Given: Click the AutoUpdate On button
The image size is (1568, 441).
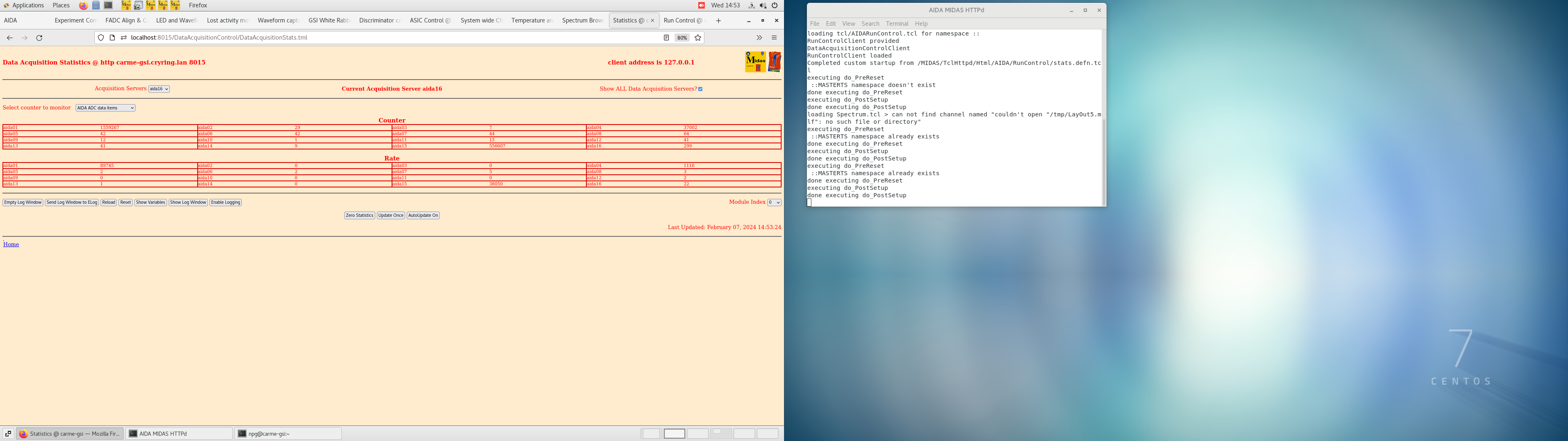Looking at the screenshot, I should 423,216.
